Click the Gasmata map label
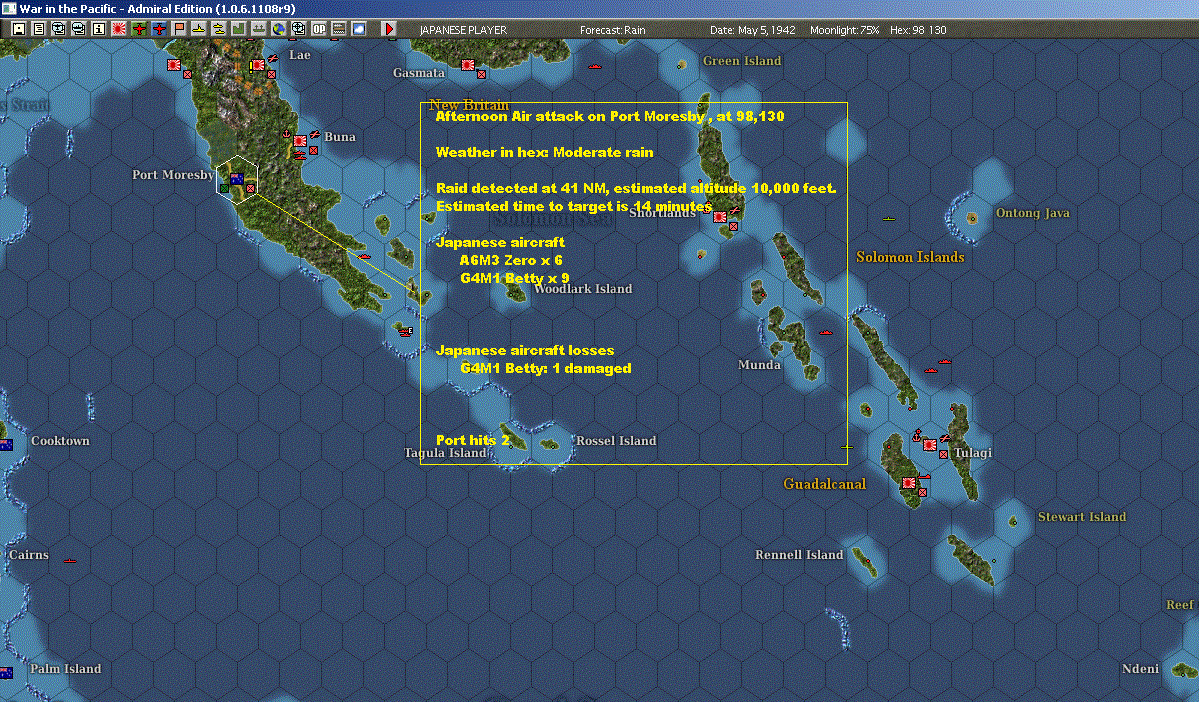Image resolution: width=1199 pixels, height=702 pixels. tap(419, 73)
